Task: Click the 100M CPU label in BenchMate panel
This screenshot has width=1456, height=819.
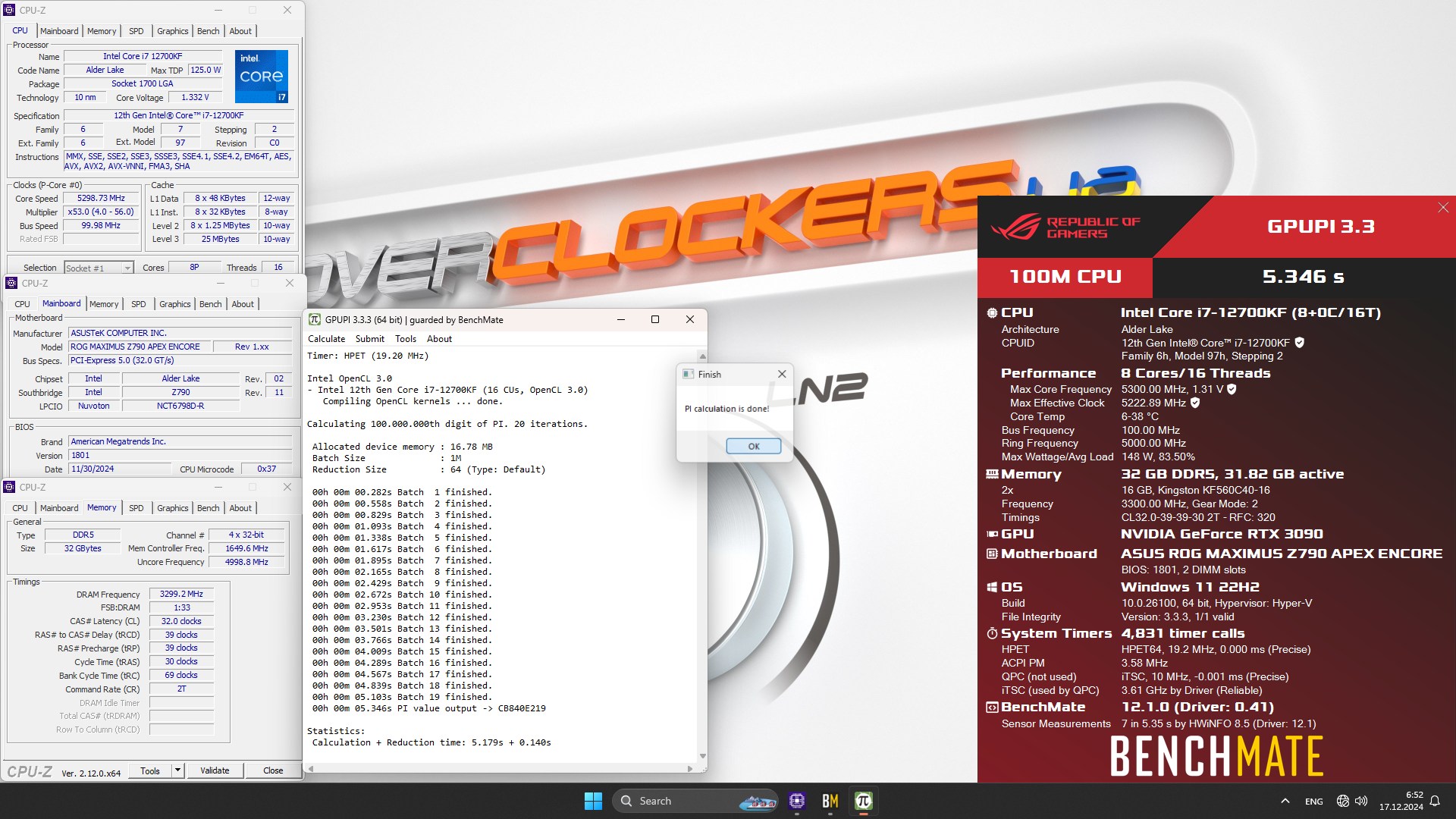Action: pos(1065,277)
